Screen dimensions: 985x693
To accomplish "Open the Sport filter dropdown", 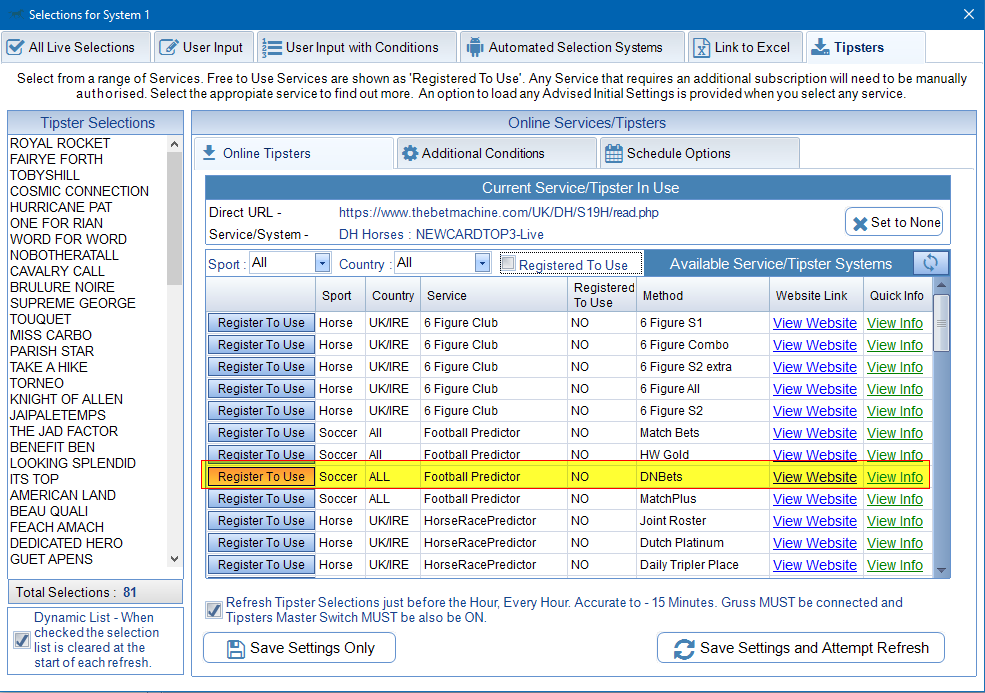I will (322, 263).
